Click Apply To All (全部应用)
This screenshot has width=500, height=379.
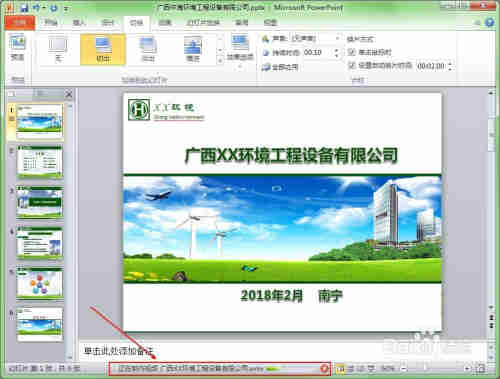[x=280, y=67]
